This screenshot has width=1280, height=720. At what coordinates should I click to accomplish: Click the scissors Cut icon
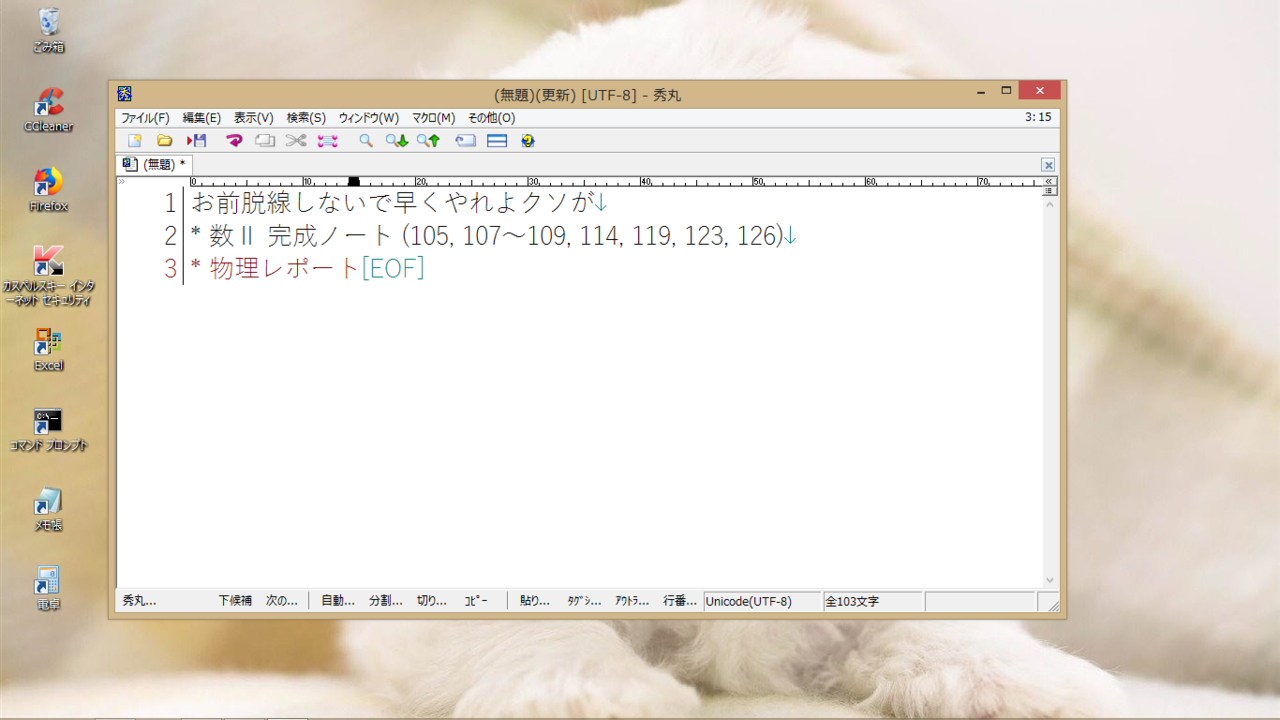click(296, 141)
